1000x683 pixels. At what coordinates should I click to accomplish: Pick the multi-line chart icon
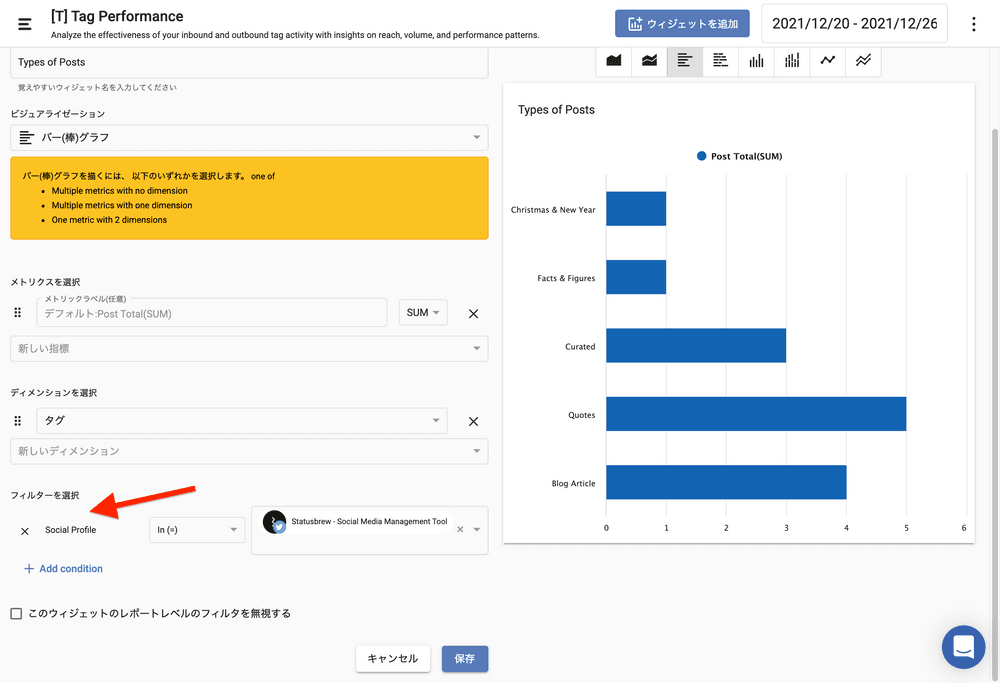click(x=863, y=61)
